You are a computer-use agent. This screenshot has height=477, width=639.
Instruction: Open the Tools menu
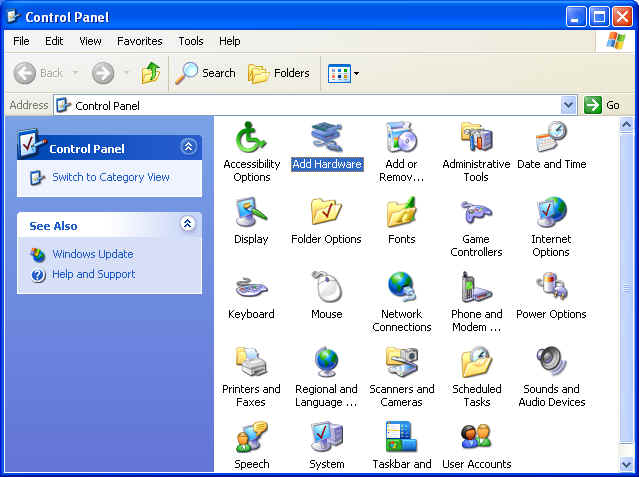(190, 41)
